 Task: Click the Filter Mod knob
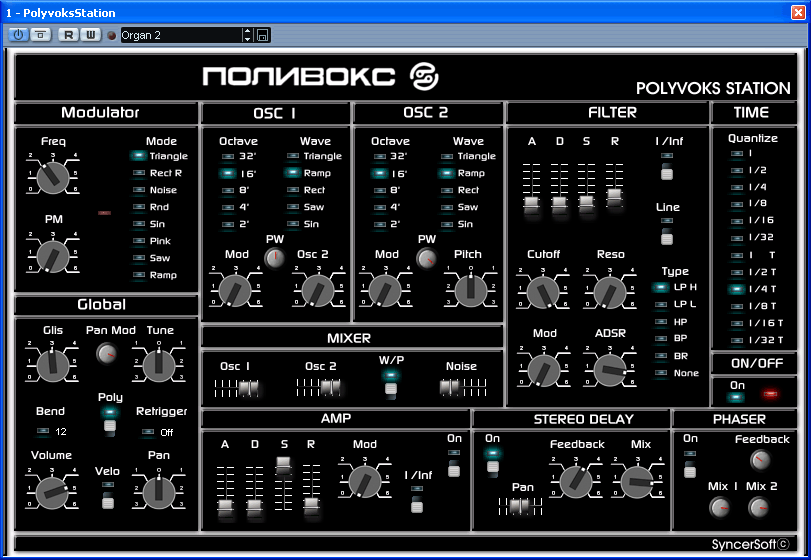tap(543, 370)
